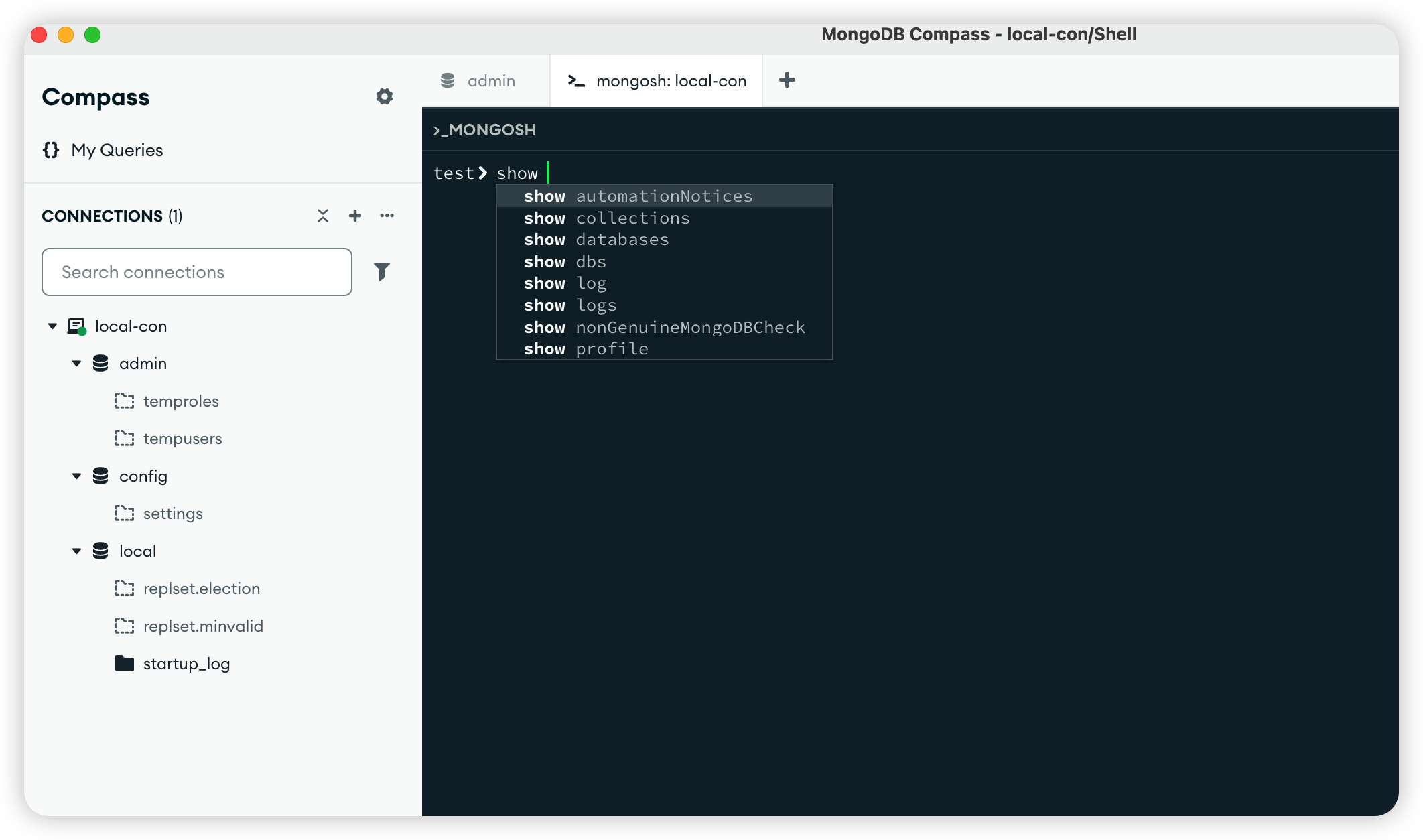Click the filter connections funnel icon
This screenshot has height=840, width=1423.
(x=381, y=271)
